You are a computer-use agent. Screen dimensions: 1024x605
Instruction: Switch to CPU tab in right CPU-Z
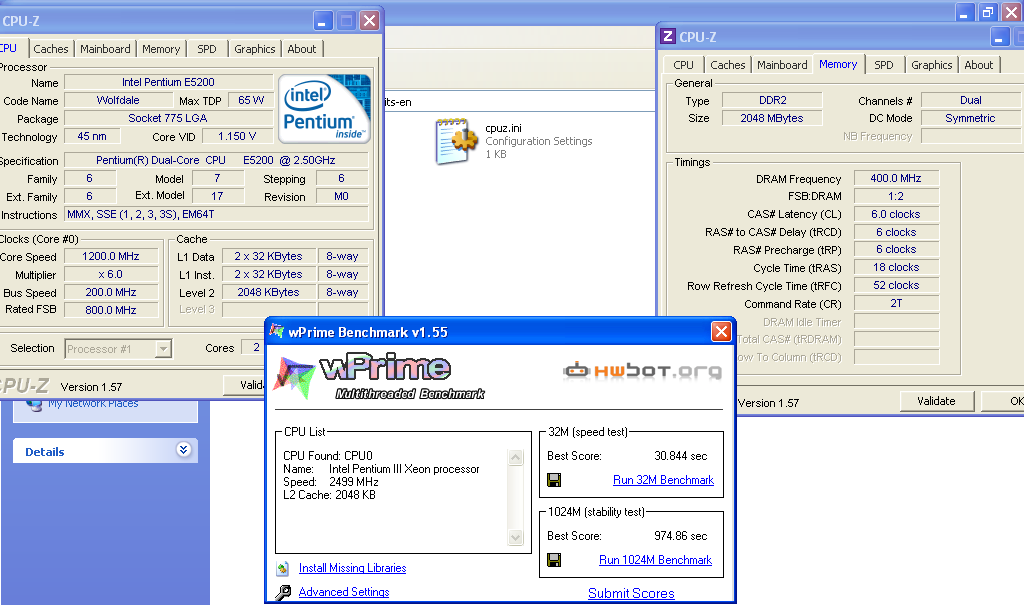(683, 65)
